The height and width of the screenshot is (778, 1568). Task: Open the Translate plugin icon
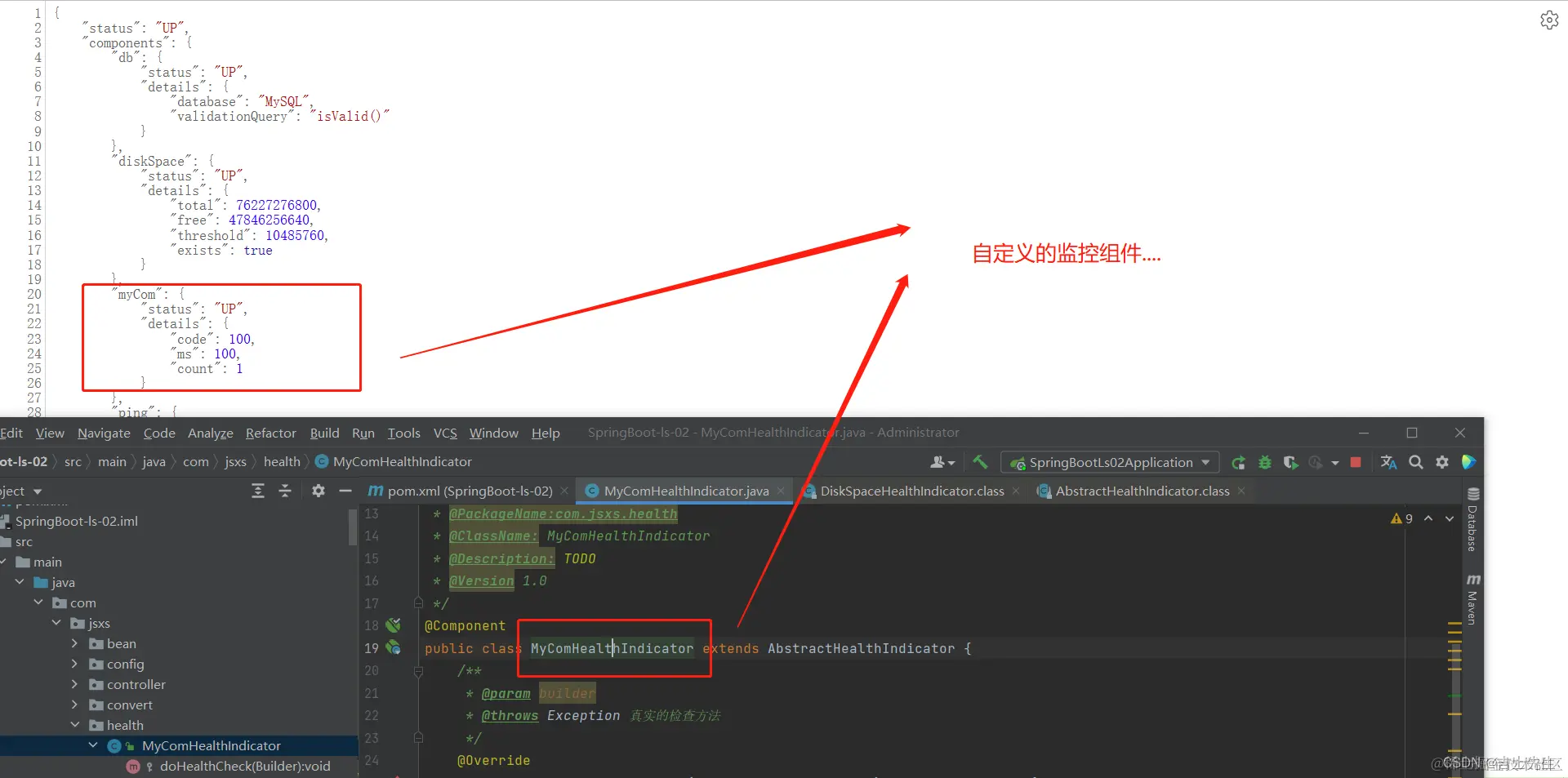1388,462
